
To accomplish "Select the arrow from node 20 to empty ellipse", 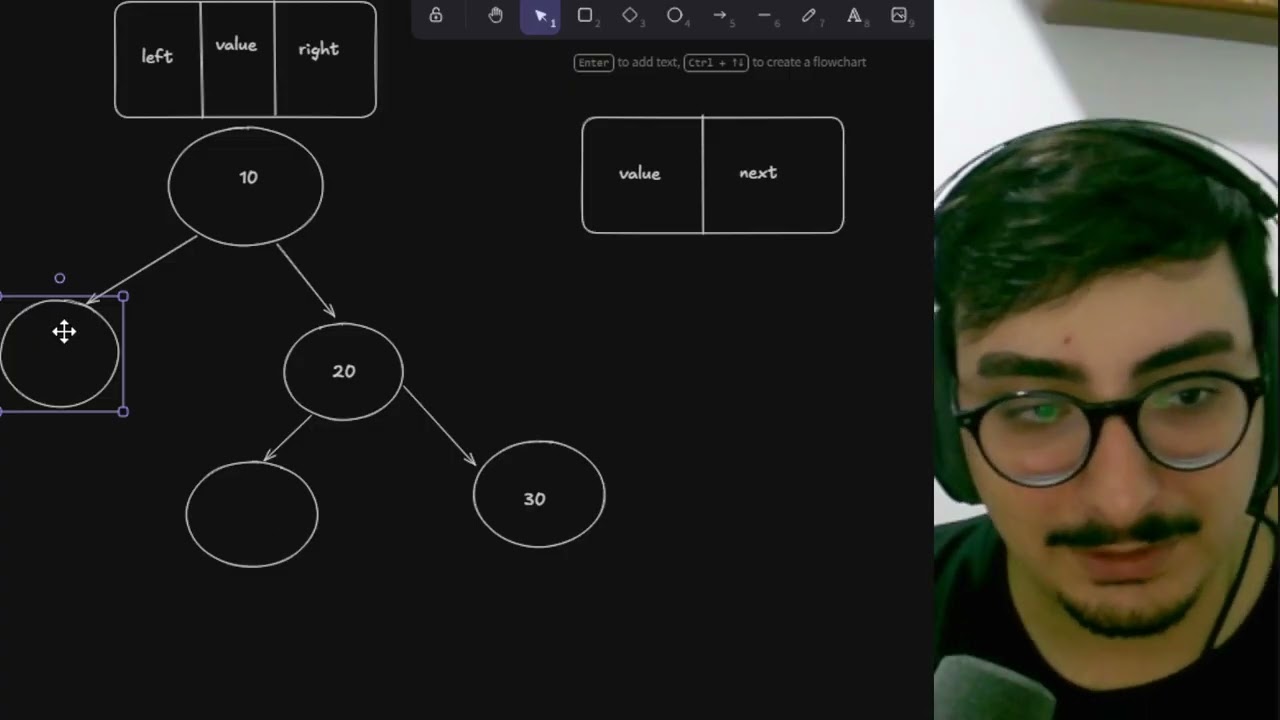I will [288, 439].
